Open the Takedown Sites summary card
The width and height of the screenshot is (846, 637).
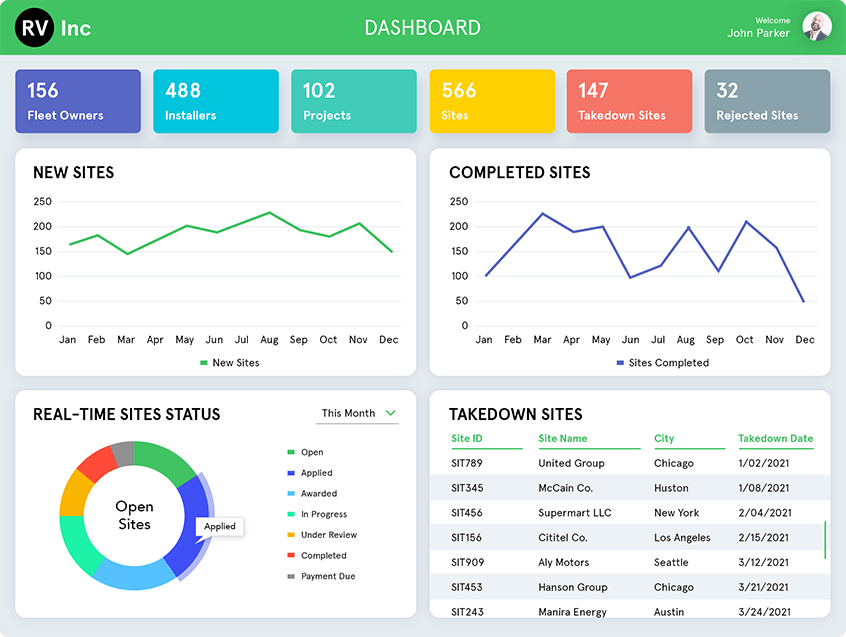click(629, 101)
